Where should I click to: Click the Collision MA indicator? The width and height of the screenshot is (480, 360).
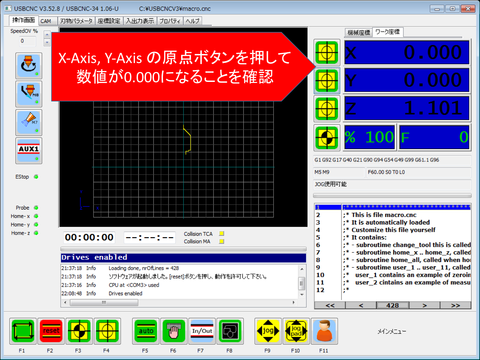click(222, 241)
